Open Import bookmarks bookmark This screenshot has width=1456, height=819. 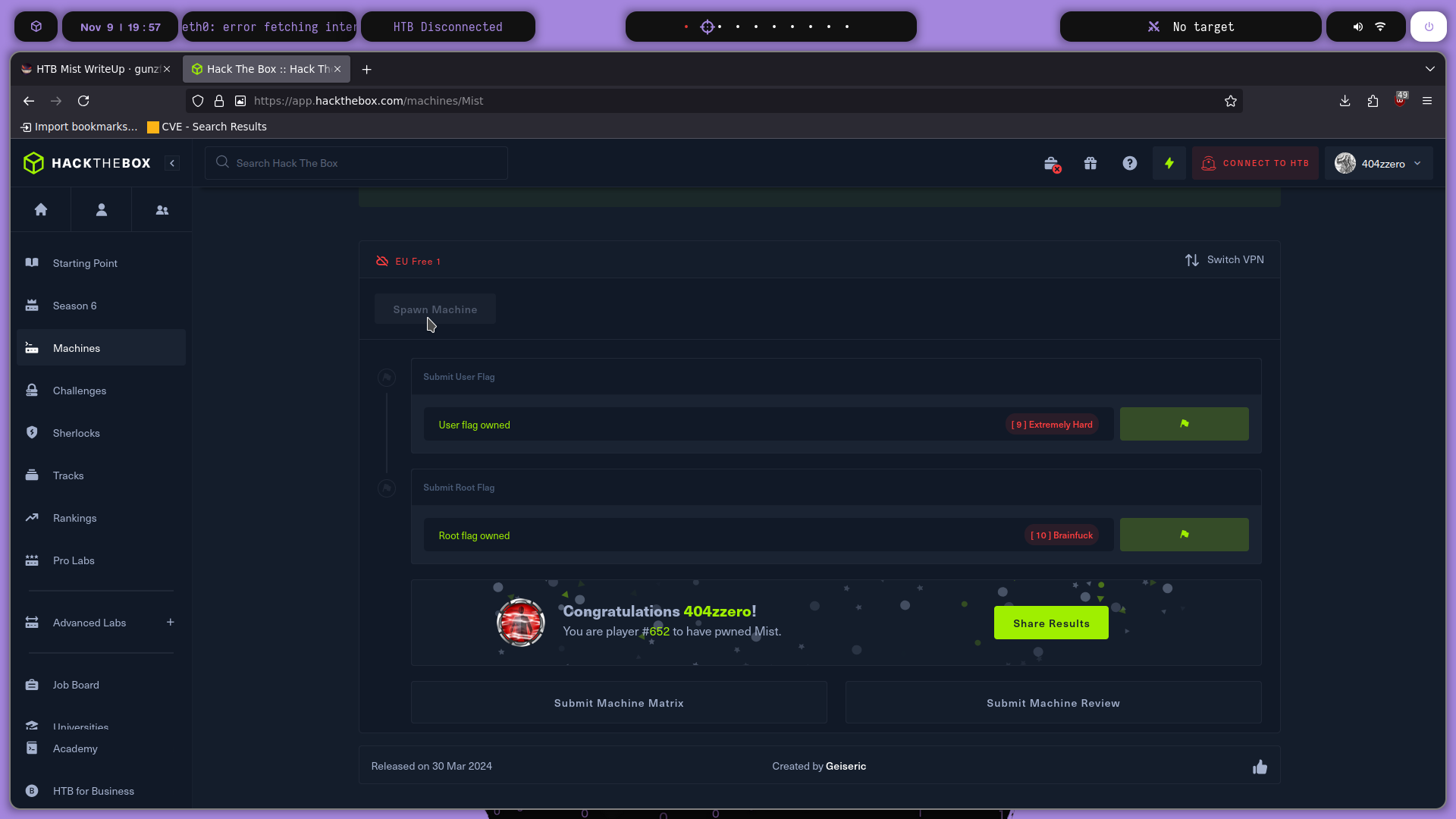pyautogui.click(x=79, y=127)
